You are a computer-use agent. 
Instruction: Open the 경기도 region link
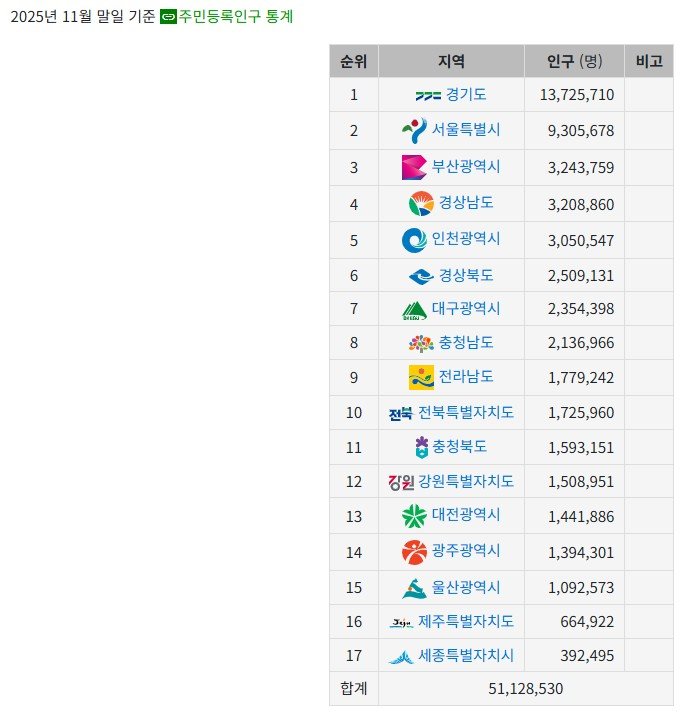(x=466, y=94)
